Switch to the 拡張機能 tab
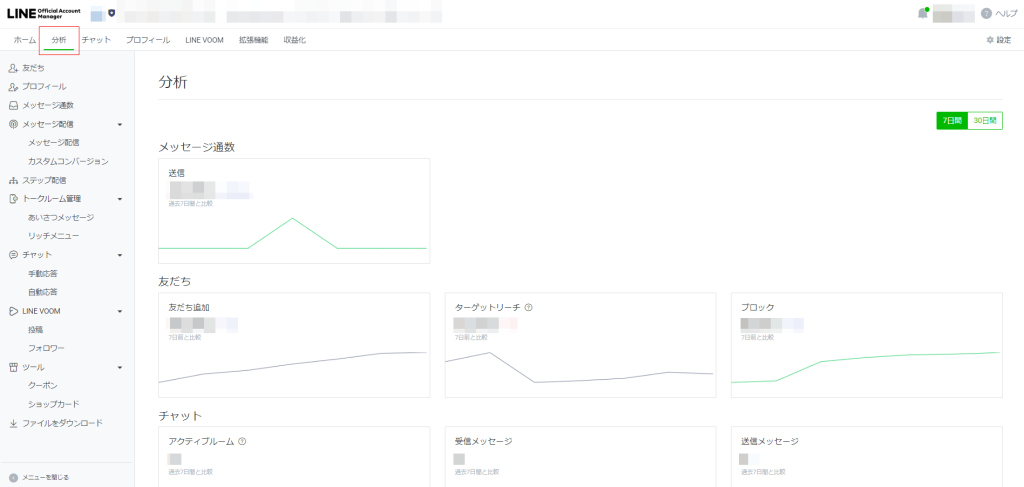 (x=253, y=40)
